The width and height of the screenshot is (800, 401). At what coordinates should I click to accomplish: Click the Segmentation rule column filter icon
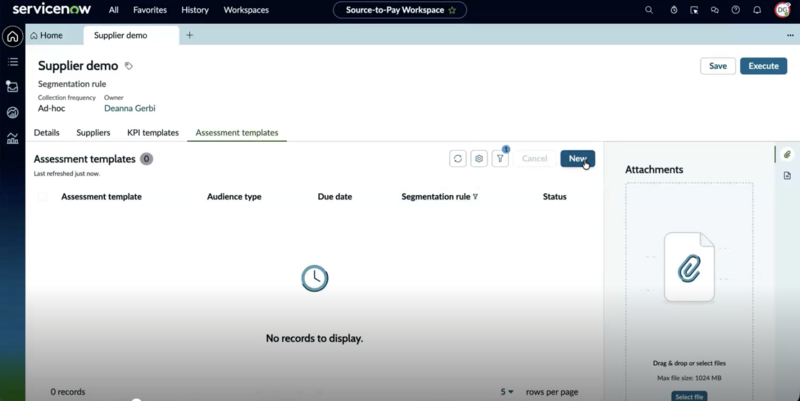tap(476, 196)
